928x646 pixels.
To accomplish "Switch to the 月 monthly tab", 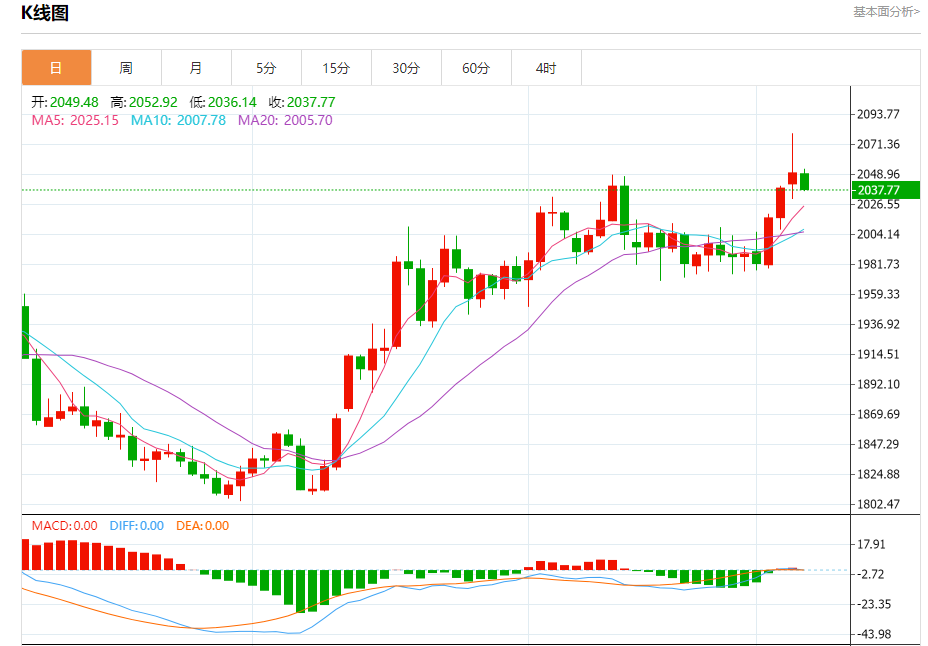I will pos(196,68).
